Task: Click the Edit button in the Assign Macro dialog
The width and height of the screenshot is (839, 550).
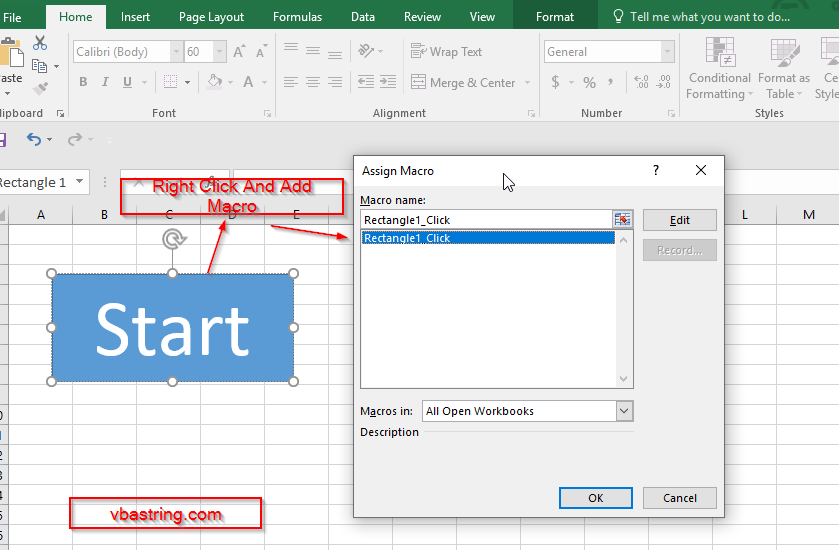Action: (679, 221)
